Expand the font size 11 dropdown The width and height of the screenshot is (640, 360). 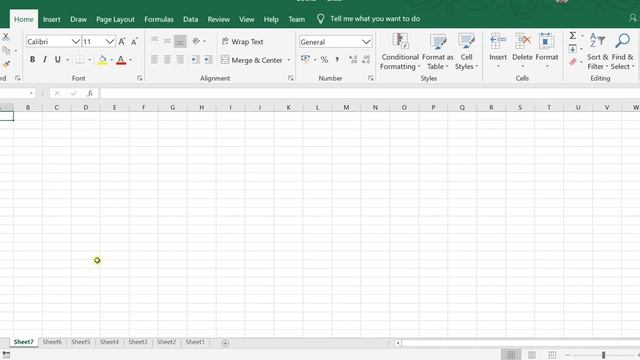[x=109, y=42]
